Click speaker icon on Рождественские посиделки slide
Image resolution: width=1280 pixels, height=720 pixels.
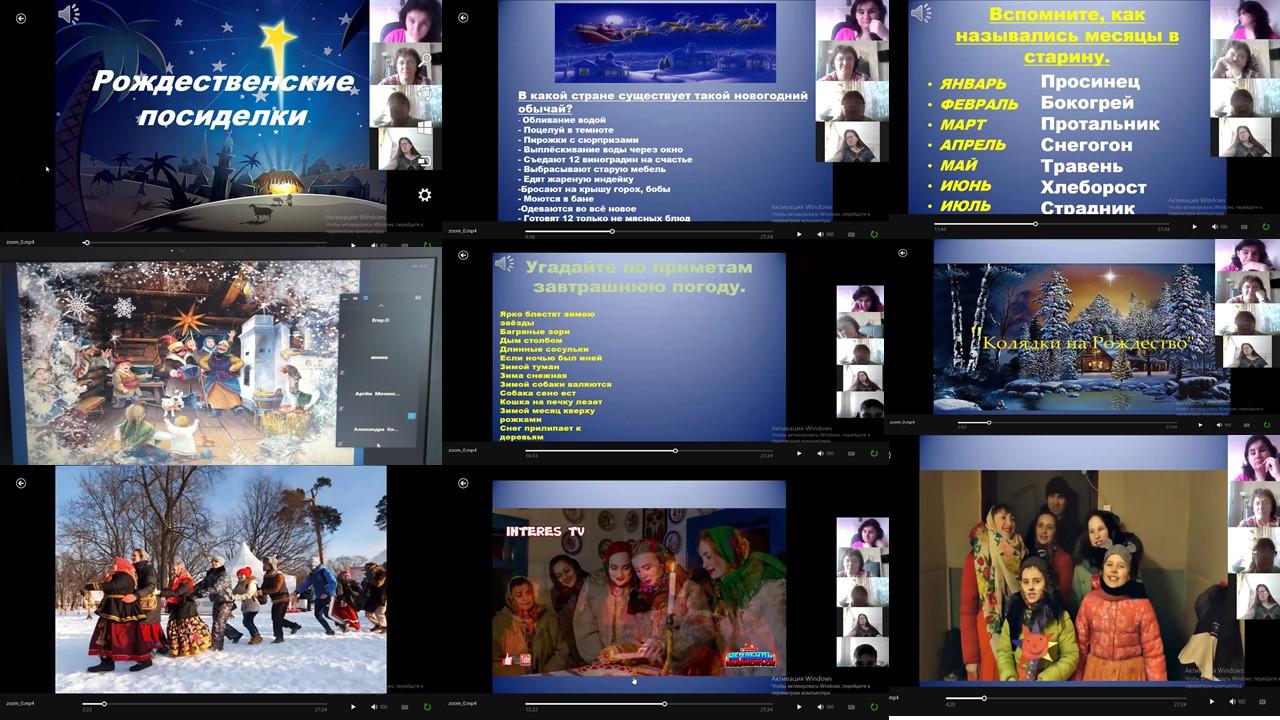[68, 14]
